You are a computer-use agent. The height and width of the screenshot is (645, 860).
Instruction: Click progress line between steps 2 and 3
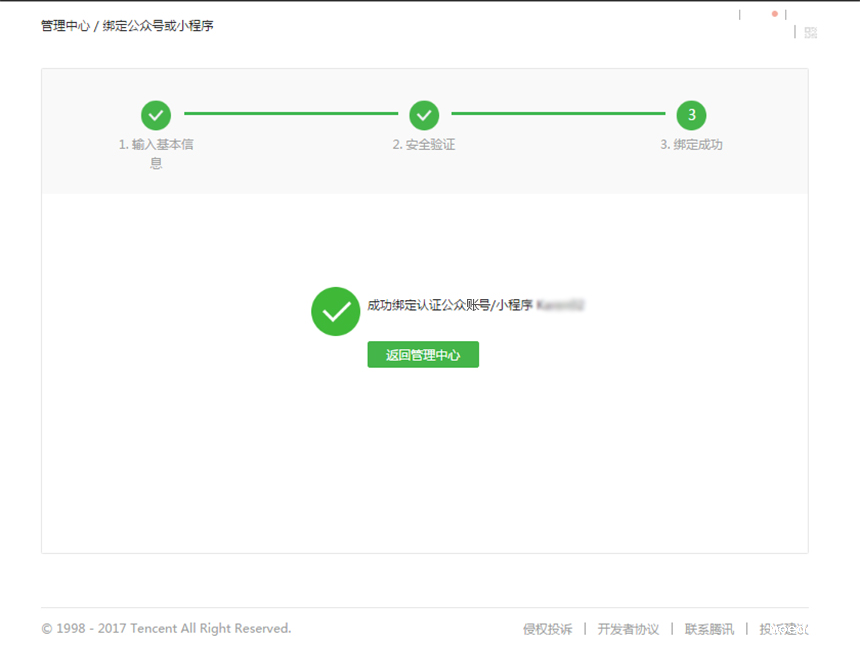pos(558,114)
